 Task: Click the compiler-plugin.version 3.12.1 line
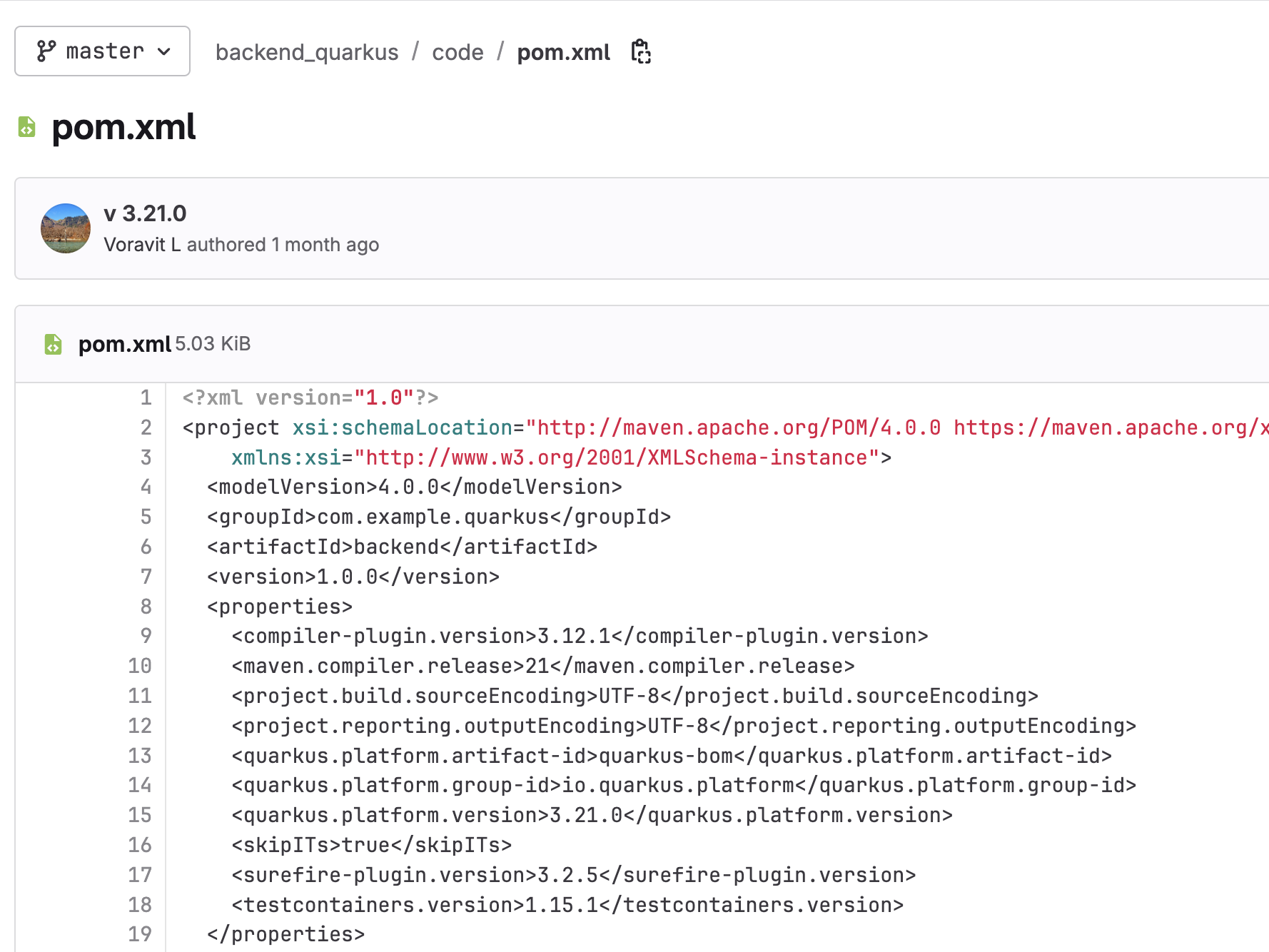[x=580, y=637]
